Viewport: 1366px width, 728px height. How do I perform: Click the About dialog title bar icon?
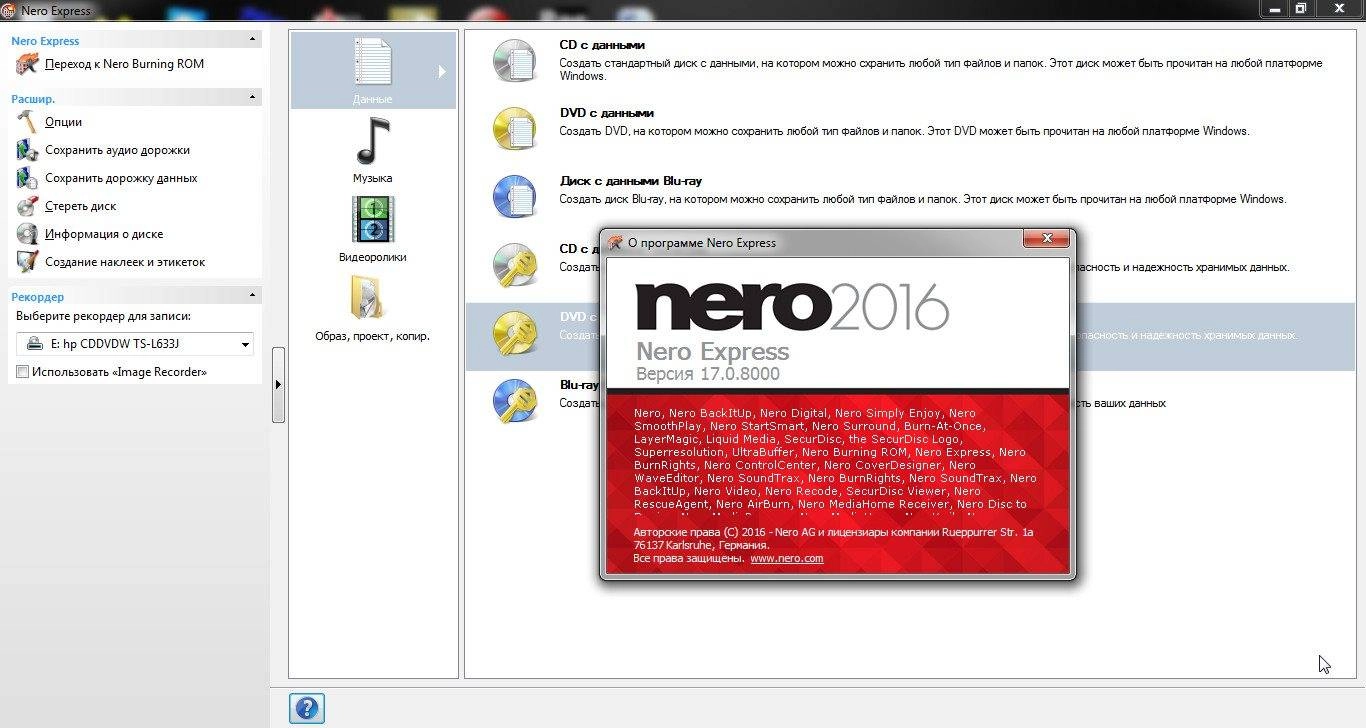pyautogui.click(x=615, y=242)
